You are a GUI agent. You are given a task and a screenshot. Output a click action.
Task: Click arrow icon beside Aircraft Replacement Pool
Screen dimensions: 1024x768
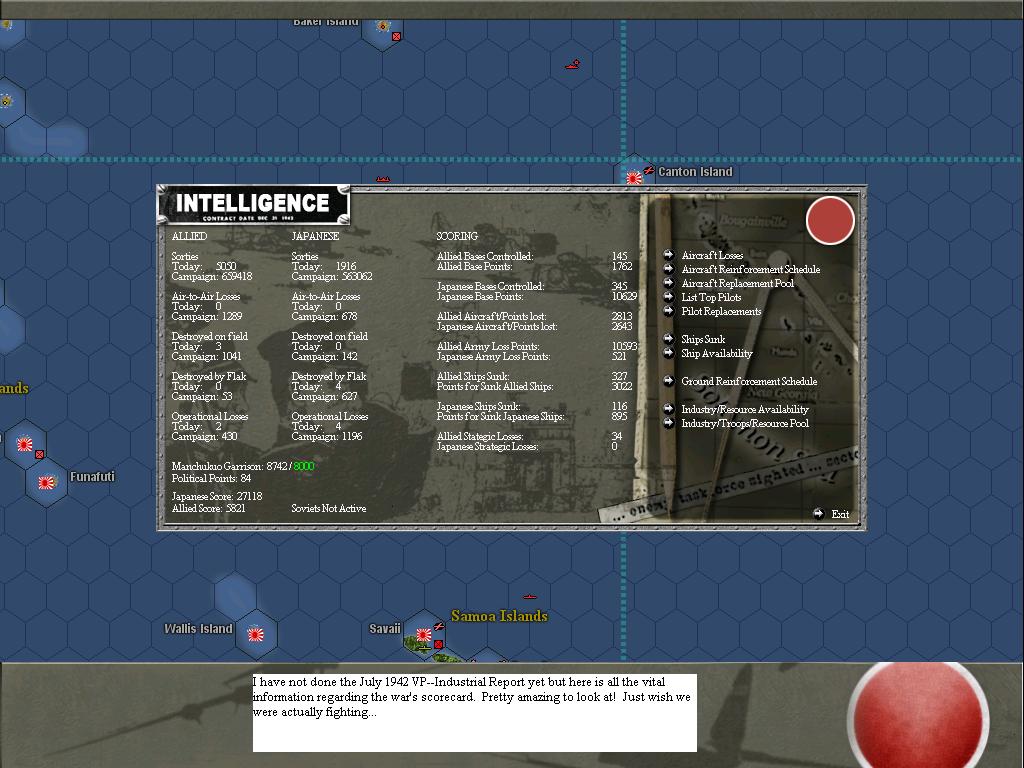(669, 283)
